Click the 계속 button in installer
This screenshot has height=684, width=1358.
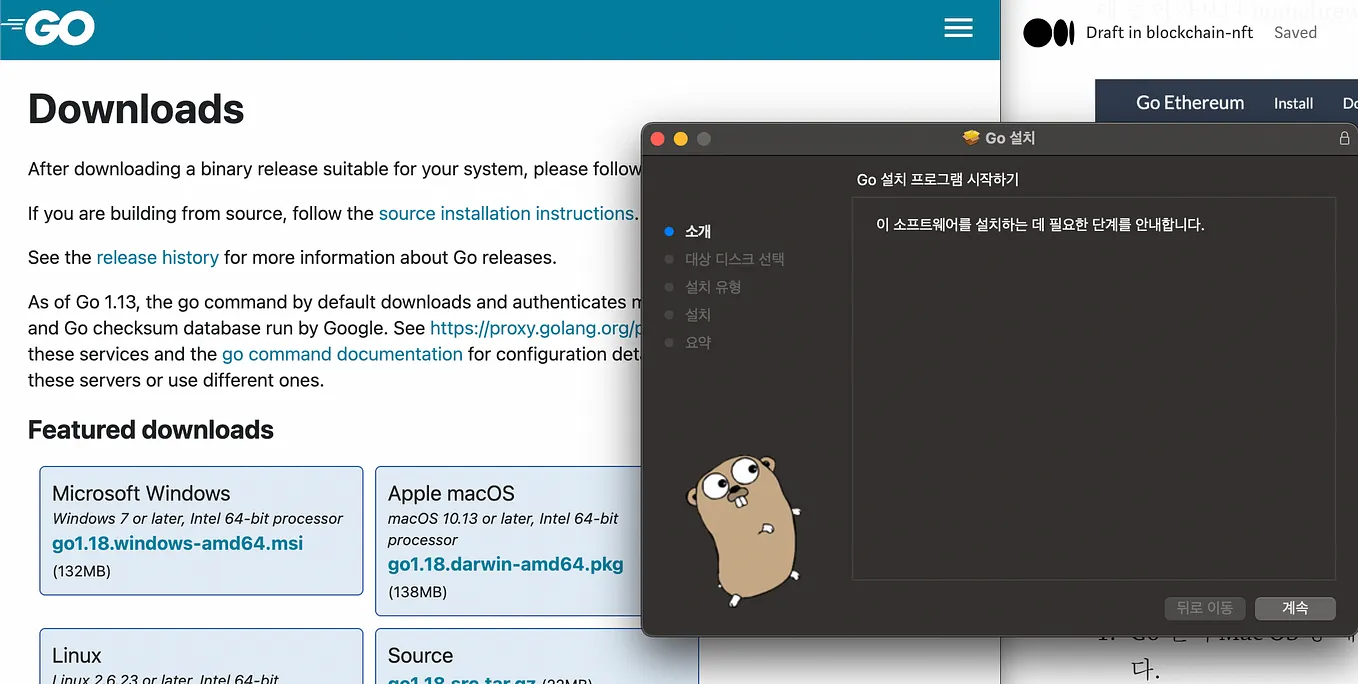click(x=1295, y=607)
